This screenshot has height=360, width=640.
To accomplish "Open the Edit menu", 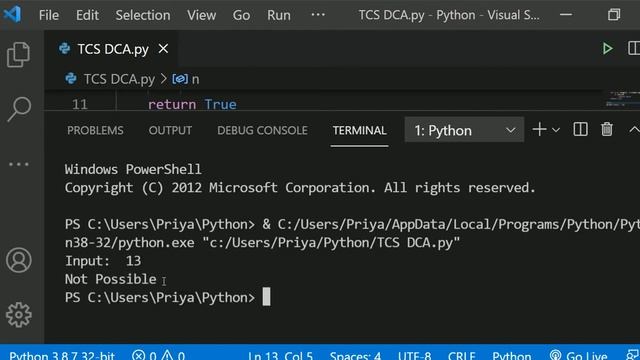I will click(87, 15).
